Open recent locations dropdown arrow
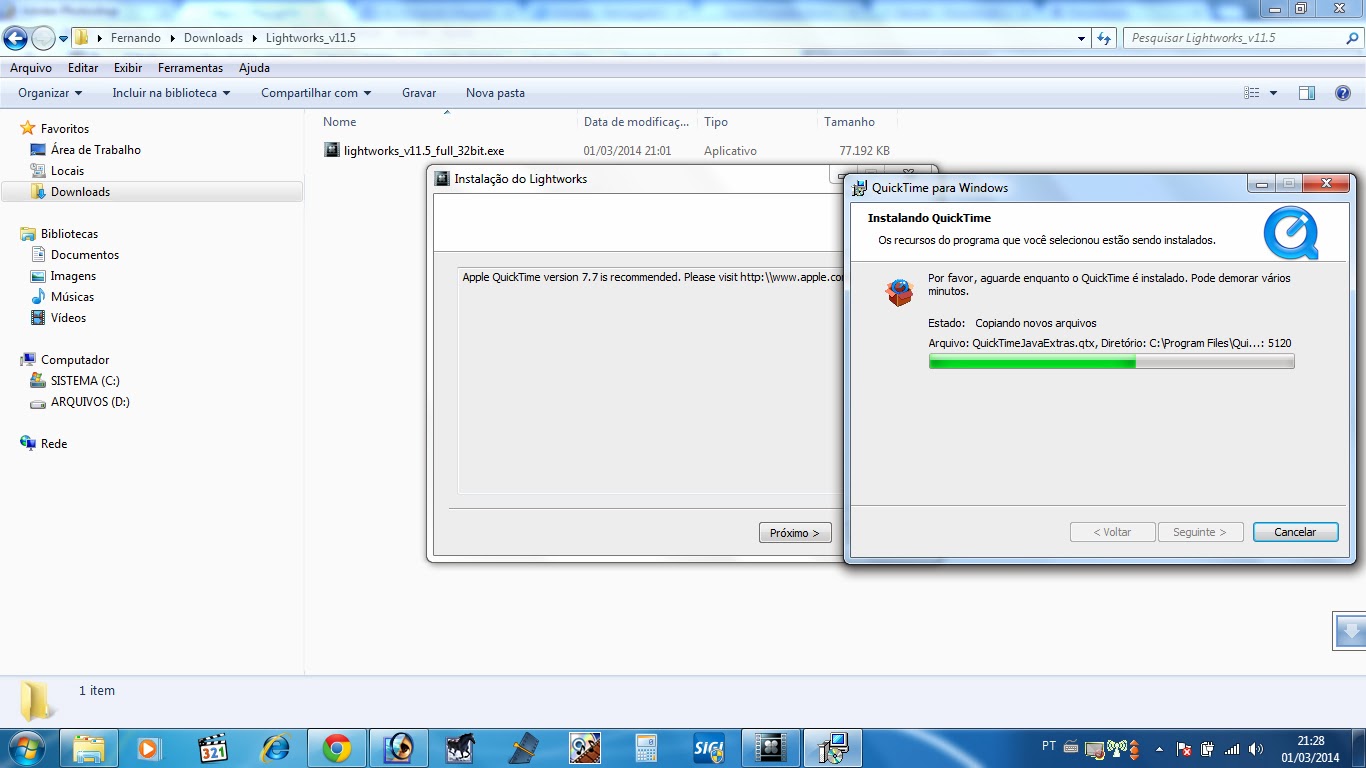This screenshot has width=1366, height=768. pos(64,39)
